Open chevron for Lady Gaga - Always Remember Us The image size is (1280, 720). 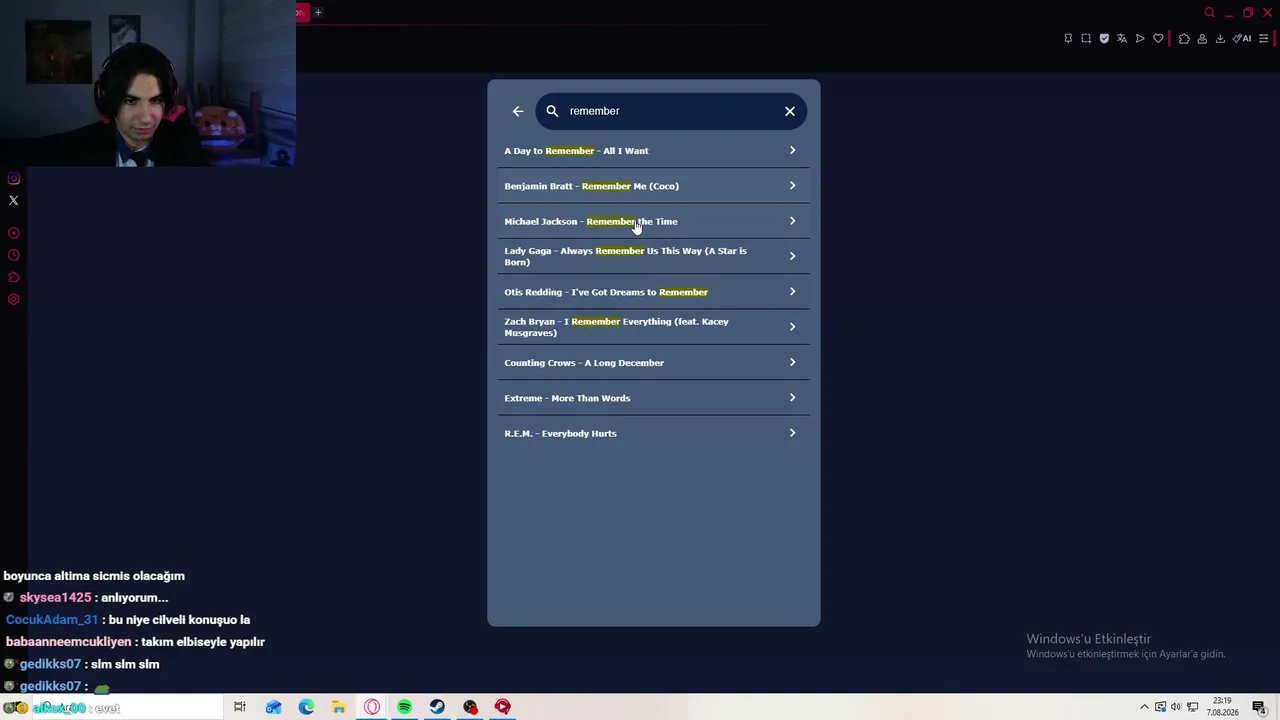pos(792,256)
